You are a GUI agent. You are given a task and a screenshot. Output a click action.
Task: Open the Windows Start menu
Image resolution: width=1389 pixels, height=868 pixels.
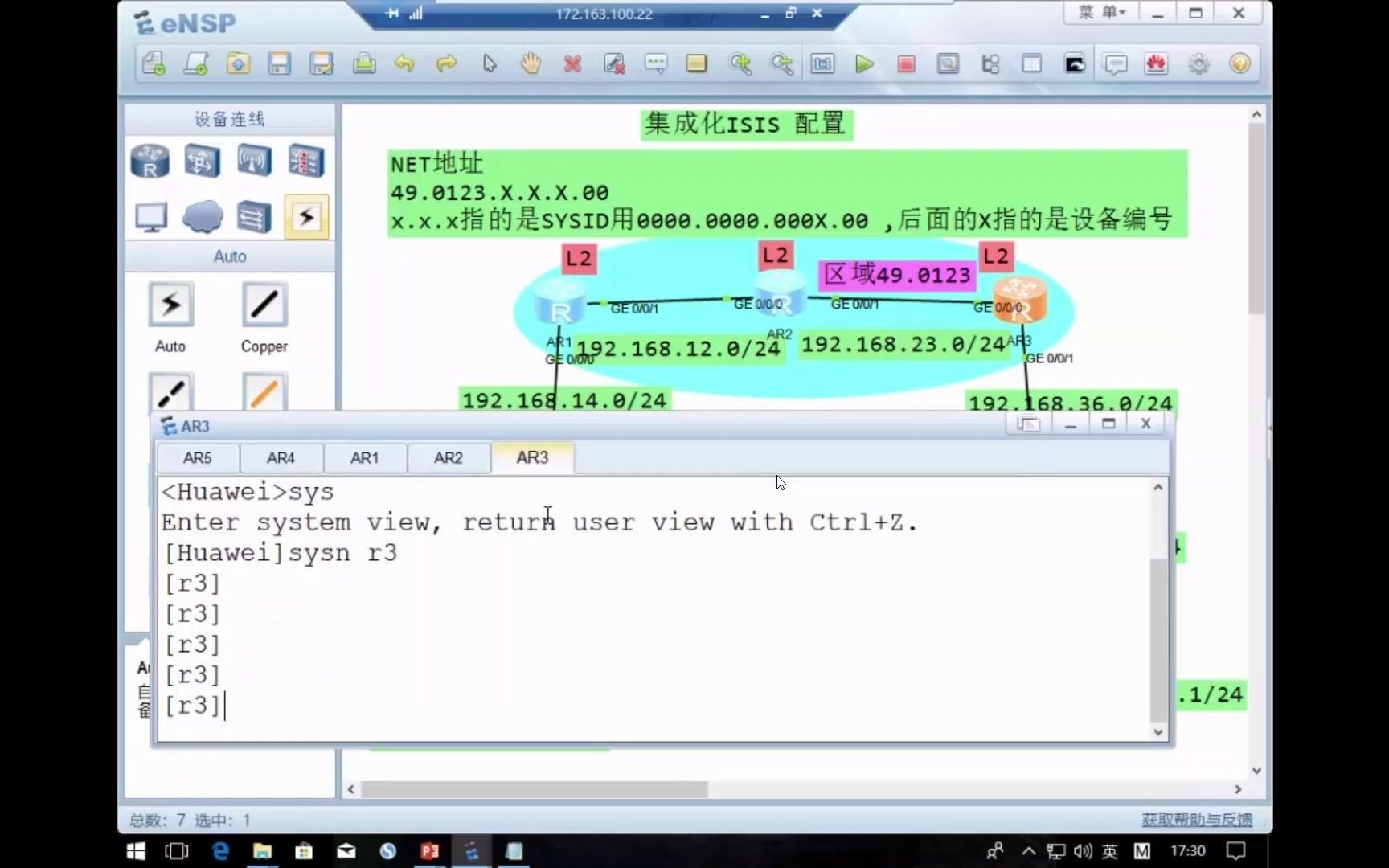[x=136, y=851]
